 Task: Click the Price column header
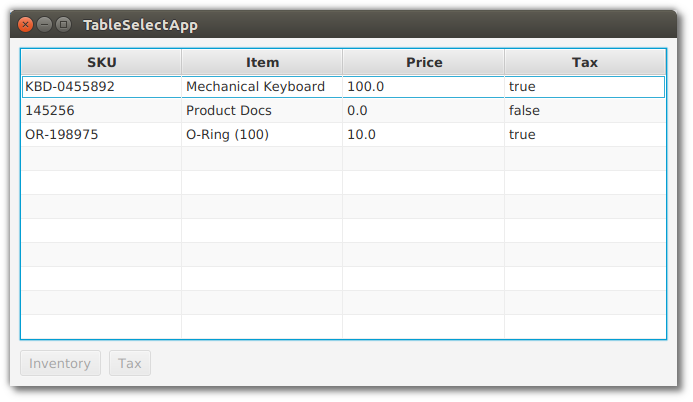pyautogui.click(x=423, y=62)
